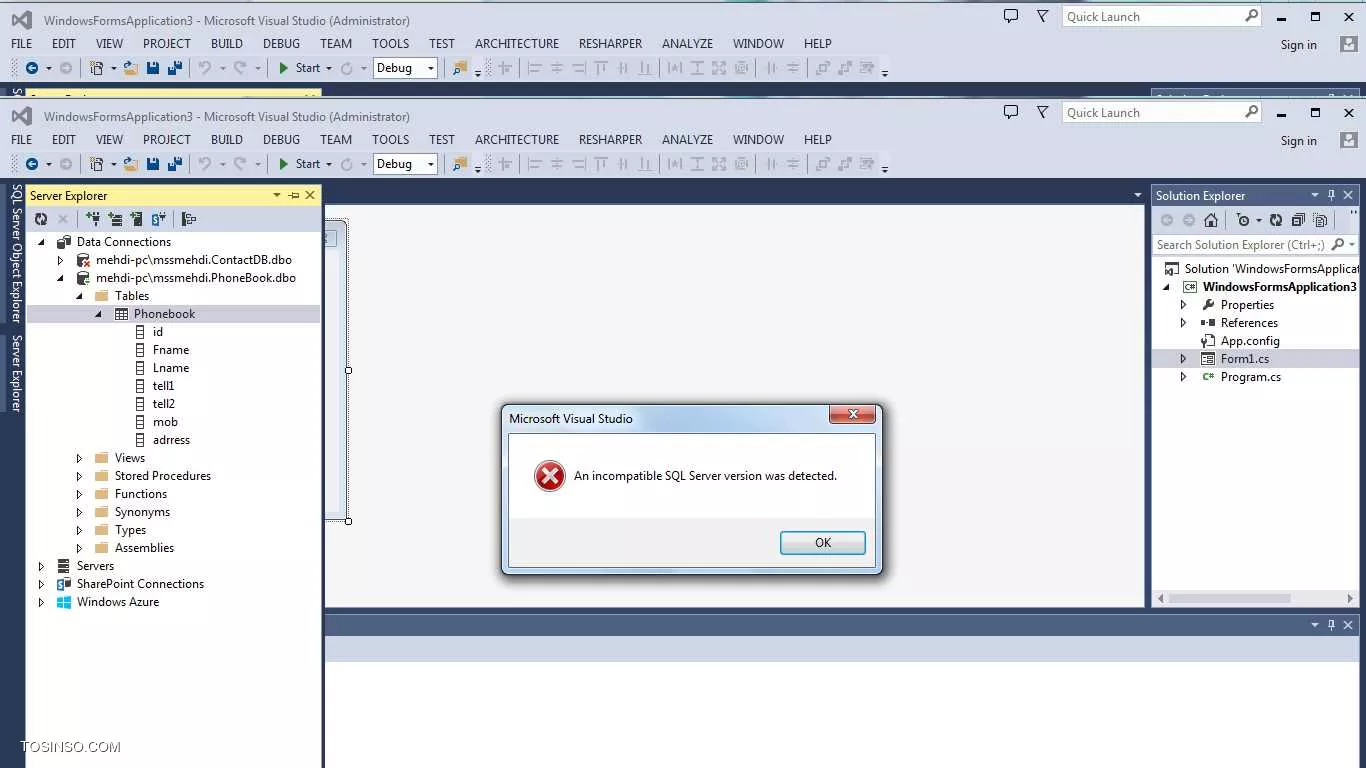Viewport: 1366px width, 768px height.
Task: Click Save All icon in front window toolbar
Action: click(x=175, y=164)
